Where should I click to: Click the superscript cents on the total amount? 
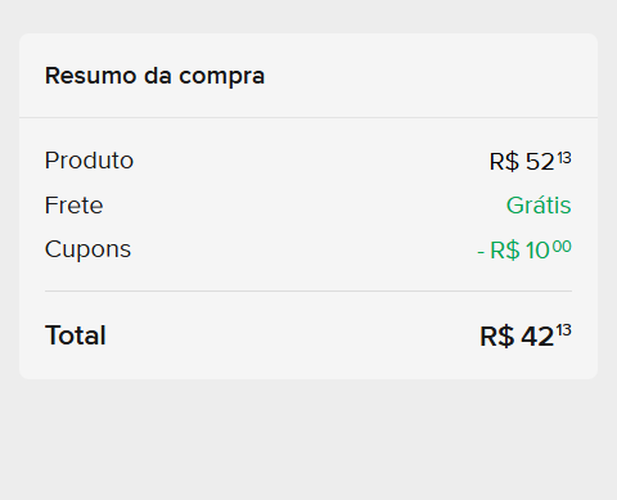tap(564, 331)
